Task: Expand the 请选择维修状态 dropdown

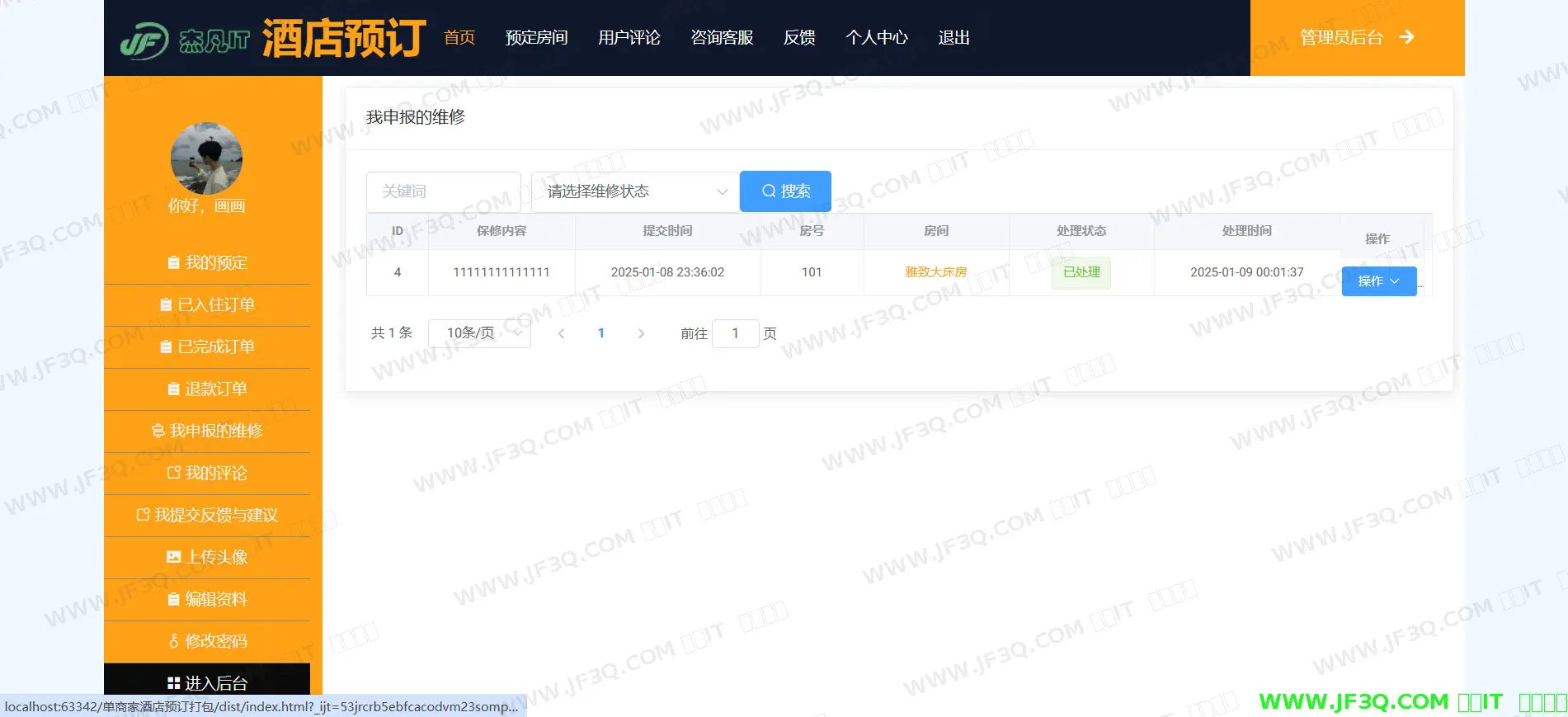Action: point(634,191)
